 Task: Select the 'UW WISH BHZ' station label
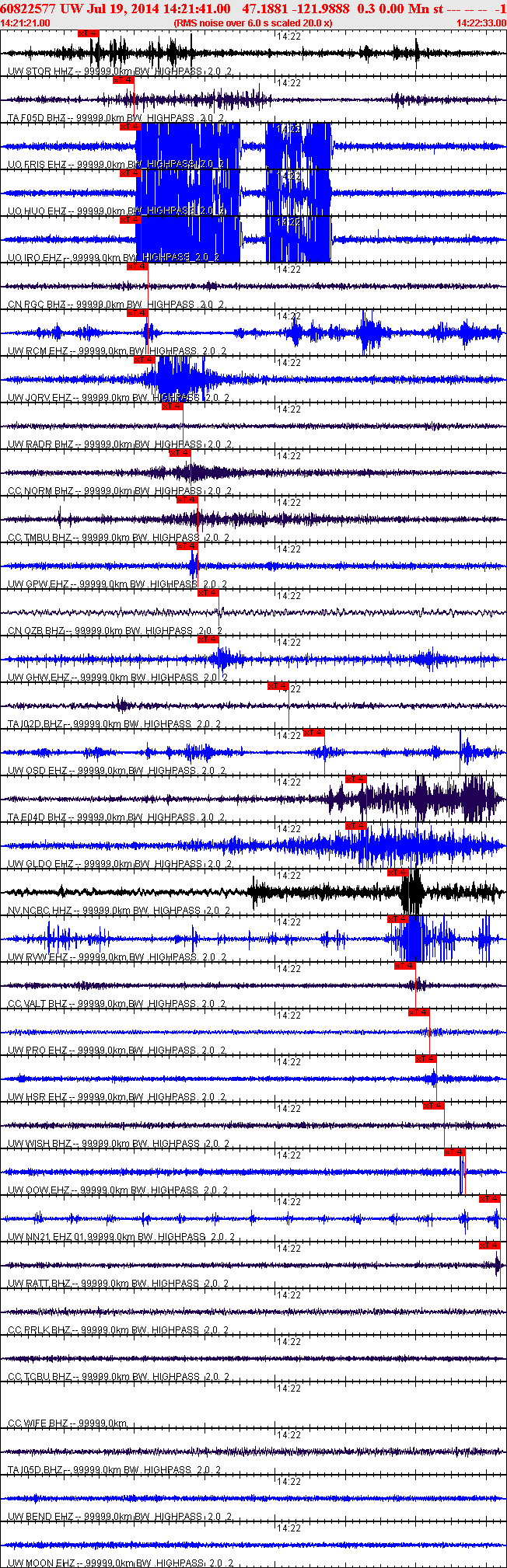(x=40, y=1144)
